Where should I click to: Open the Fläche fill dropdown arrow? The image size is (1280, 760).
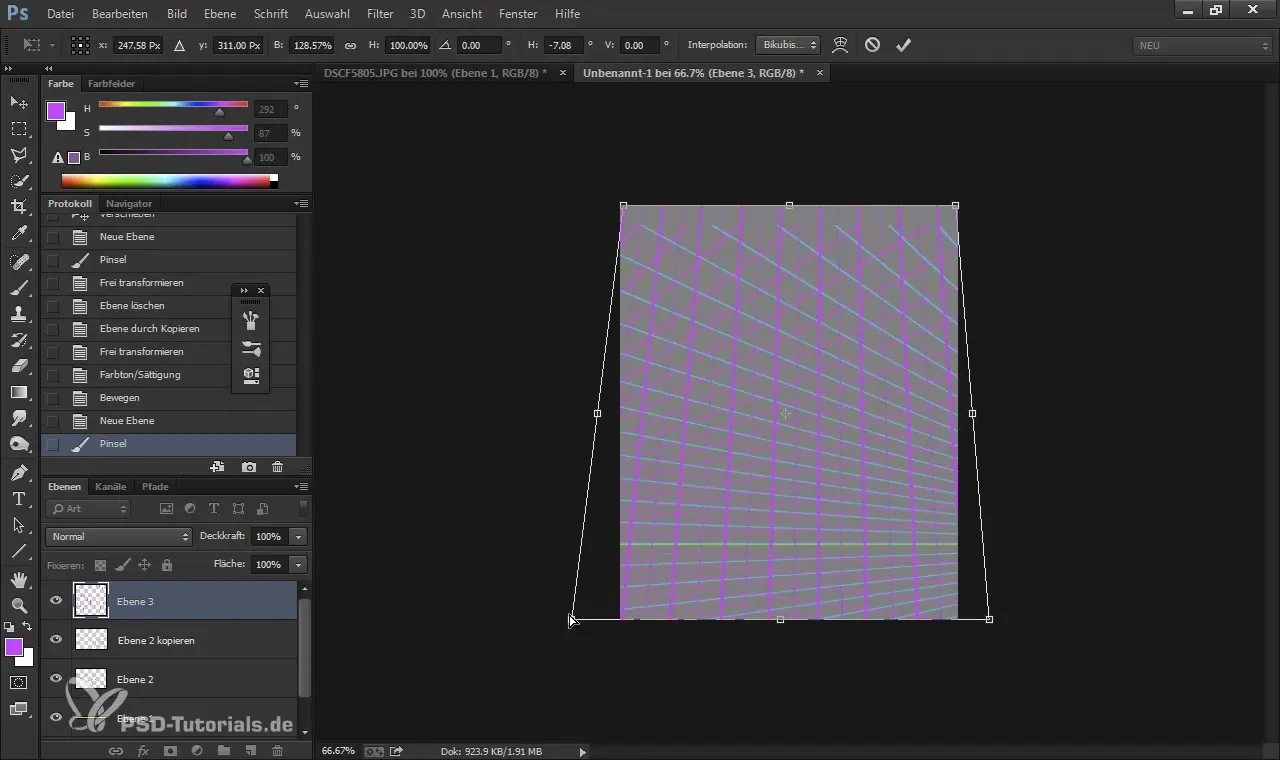(x=298, y=565)
